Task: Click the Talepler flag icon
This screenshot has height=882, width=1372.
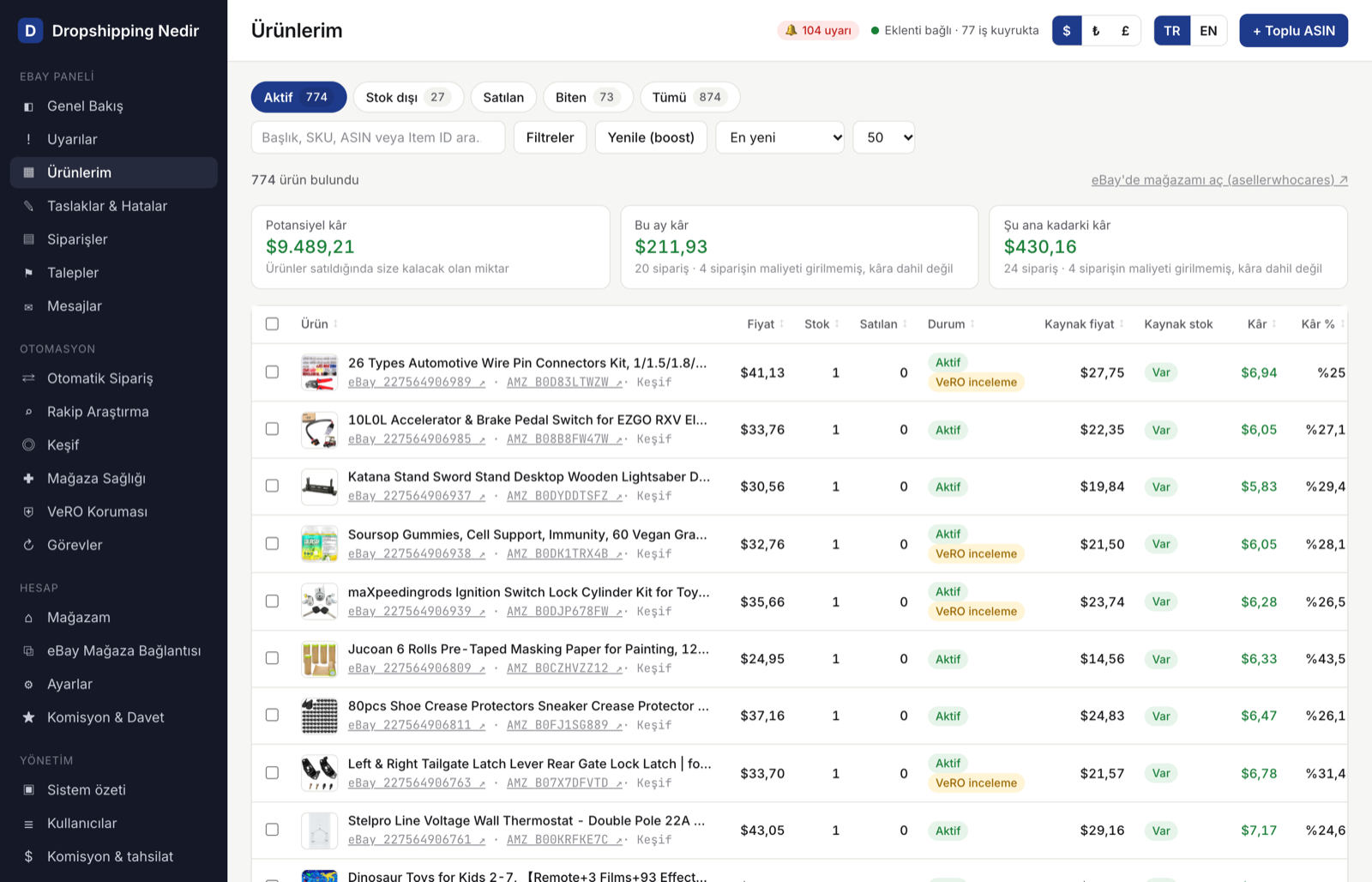Action: click(x=28, y=273)
